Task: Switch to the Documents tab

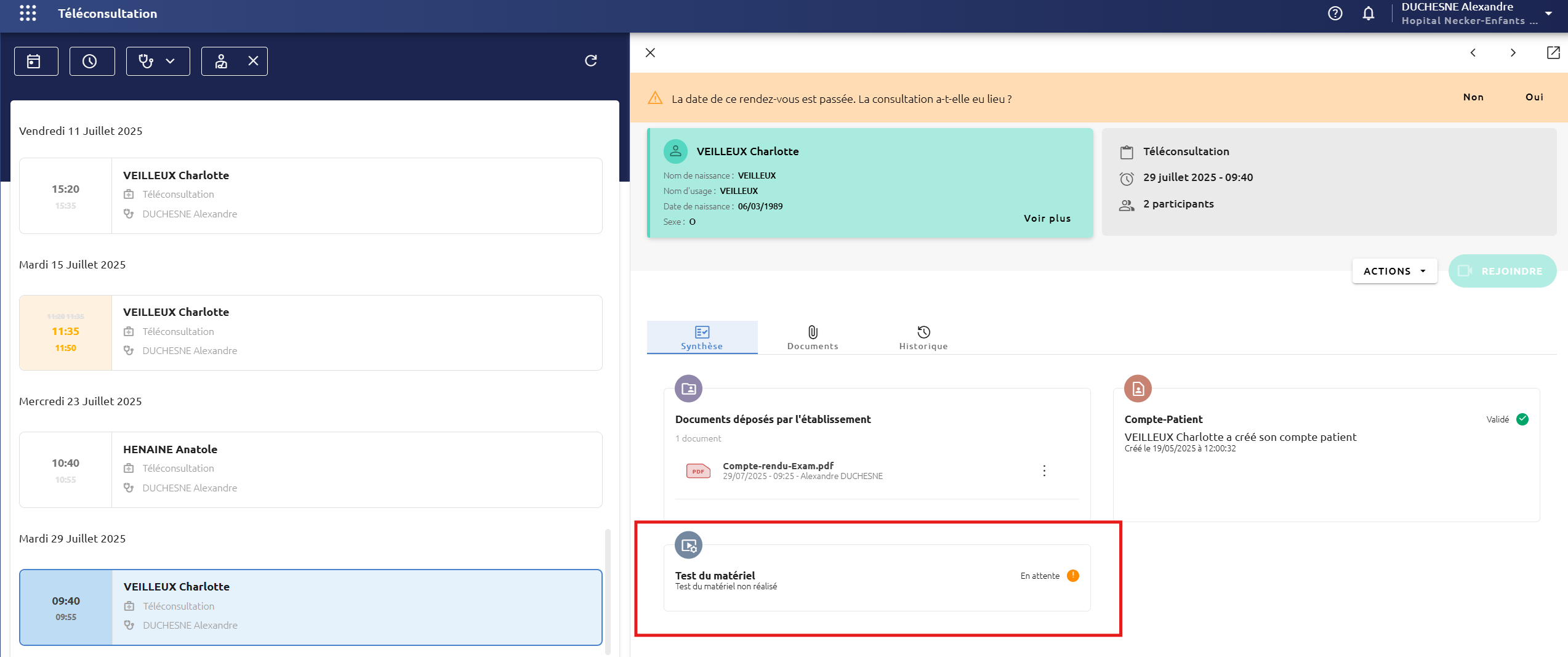Action: [x=813, y=337]
